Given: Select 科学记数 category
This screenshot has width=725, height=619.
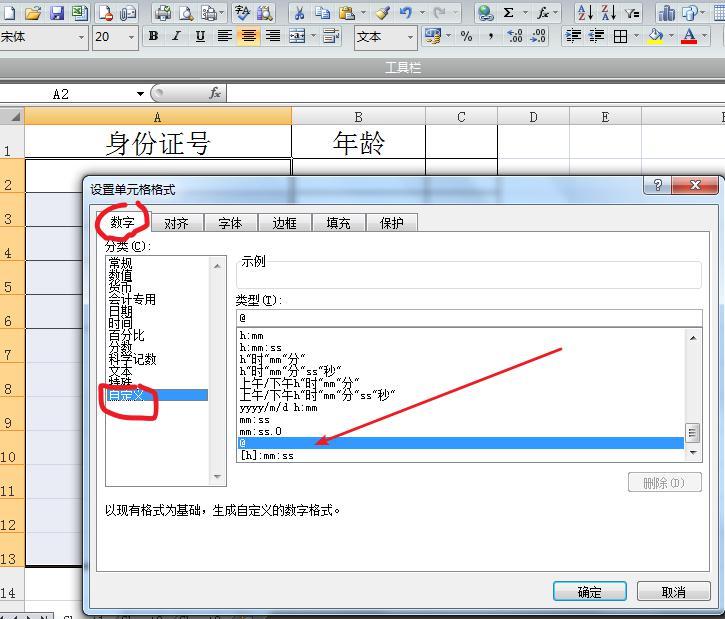Looking at the screenshot, I should [133, 359].
